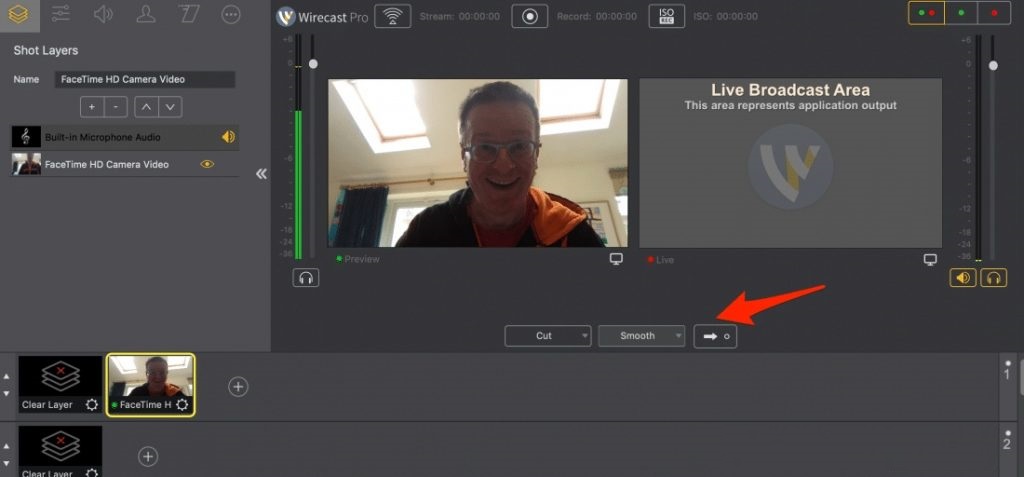Open the chroma key person tab

pos(146,14)
